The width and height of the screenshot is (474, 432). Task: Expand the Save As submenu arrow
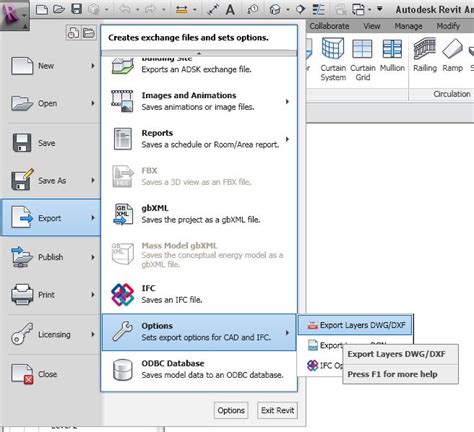pyautogui.click(x=93, y=180)
